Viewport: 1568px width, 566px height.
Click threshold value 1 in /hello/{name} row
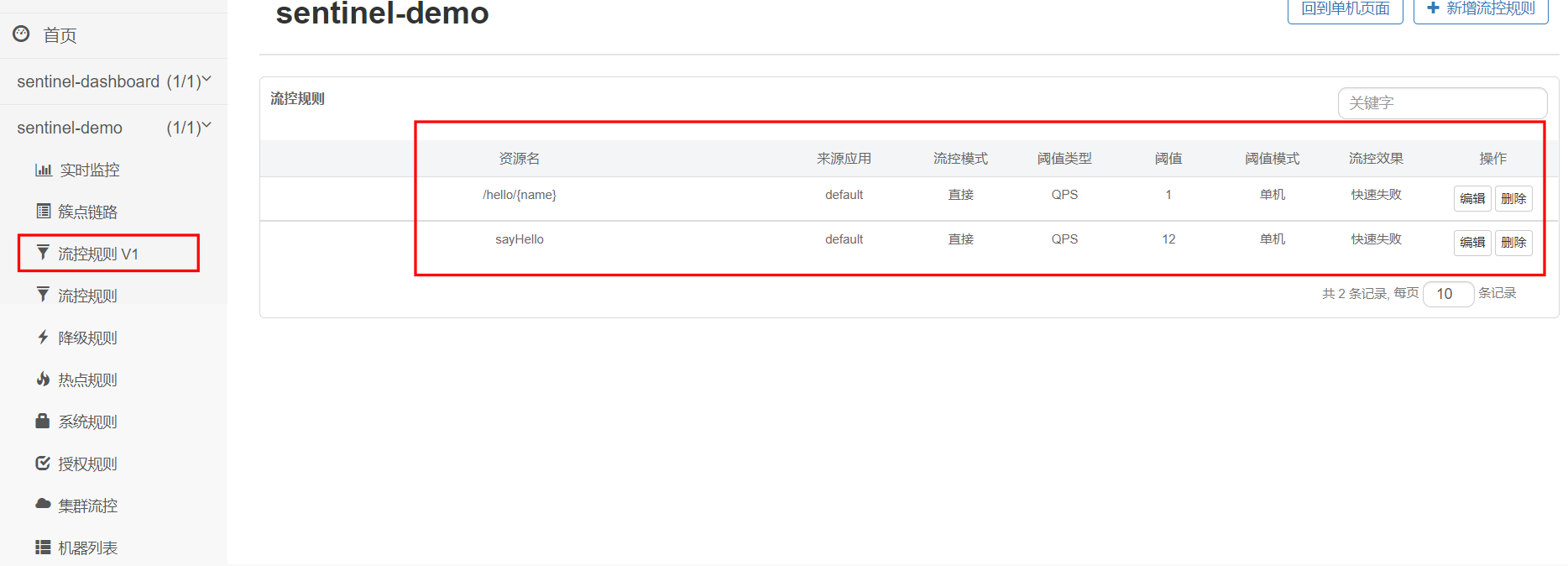point(1168,195)
